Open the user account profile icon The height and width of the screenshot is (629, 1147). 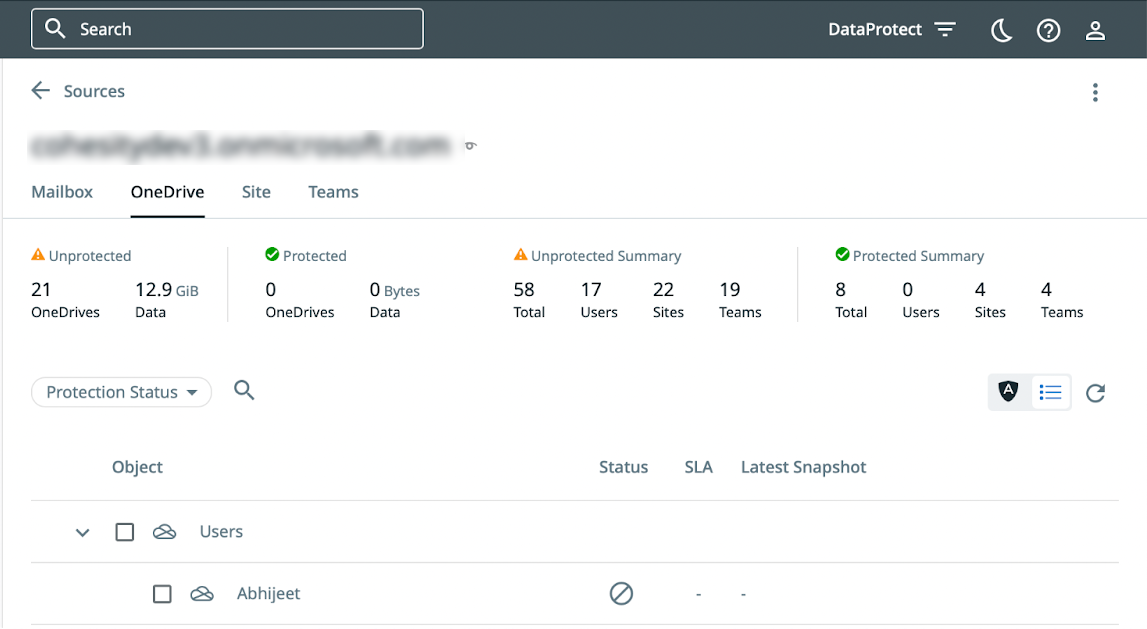[x=1095, y=30]
